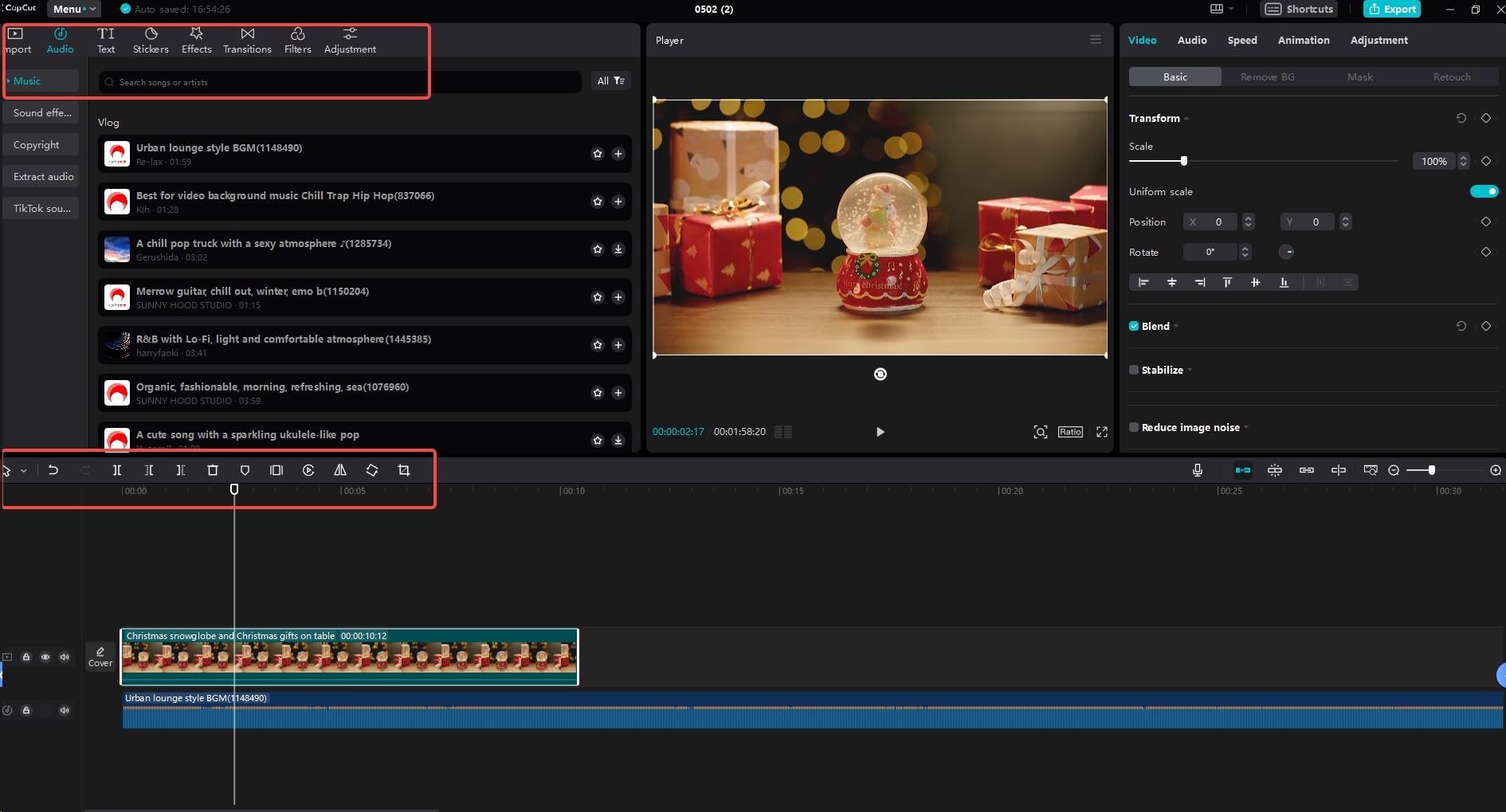This screenshot has height=812, width=1506.
Task: Split the clip at the playhead
Action: (x=117, y=470)
